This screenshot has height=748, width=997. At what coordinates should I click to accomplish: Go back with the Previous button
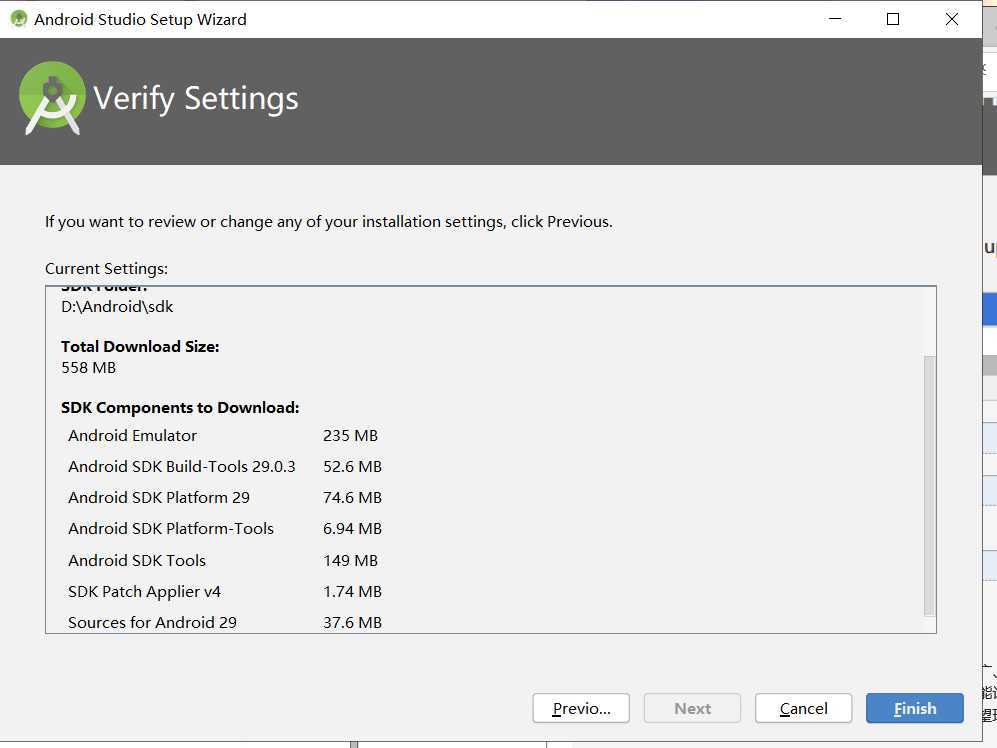tap(581, 708)
